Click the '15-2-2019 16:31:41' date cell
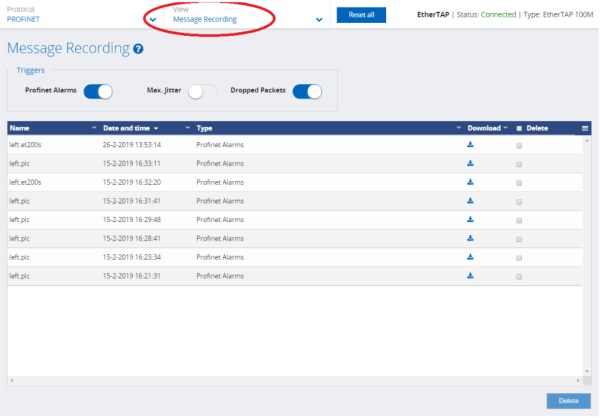The image size is (600, 418). 132,201
